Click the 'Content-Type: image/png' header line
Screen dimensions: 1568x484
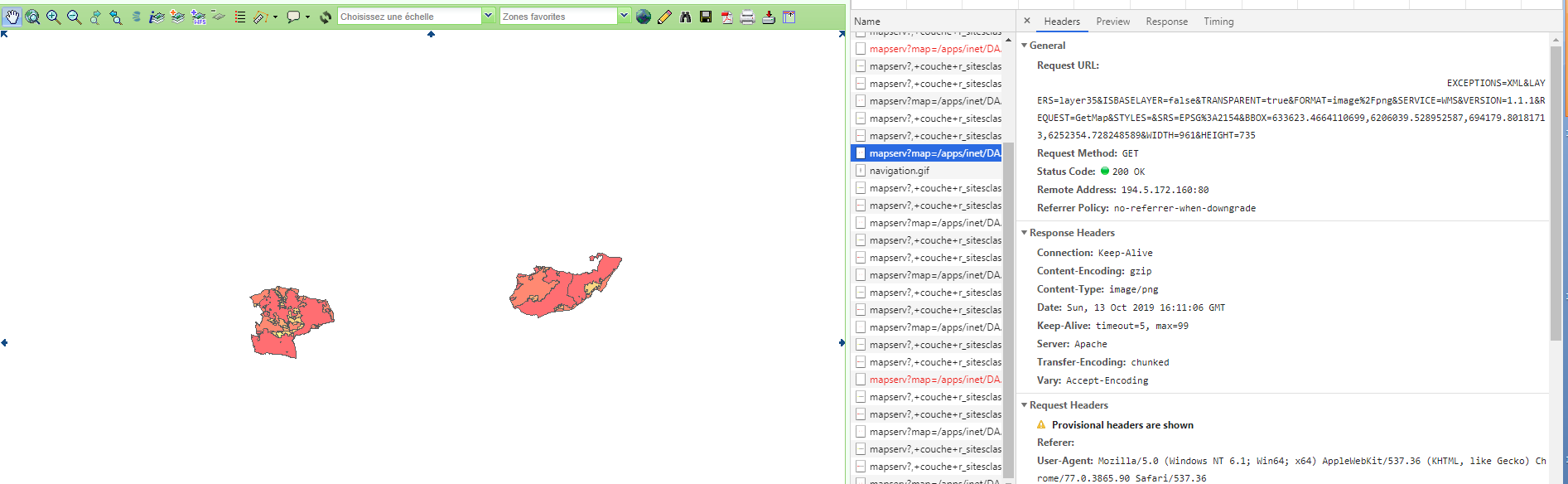1098,289
